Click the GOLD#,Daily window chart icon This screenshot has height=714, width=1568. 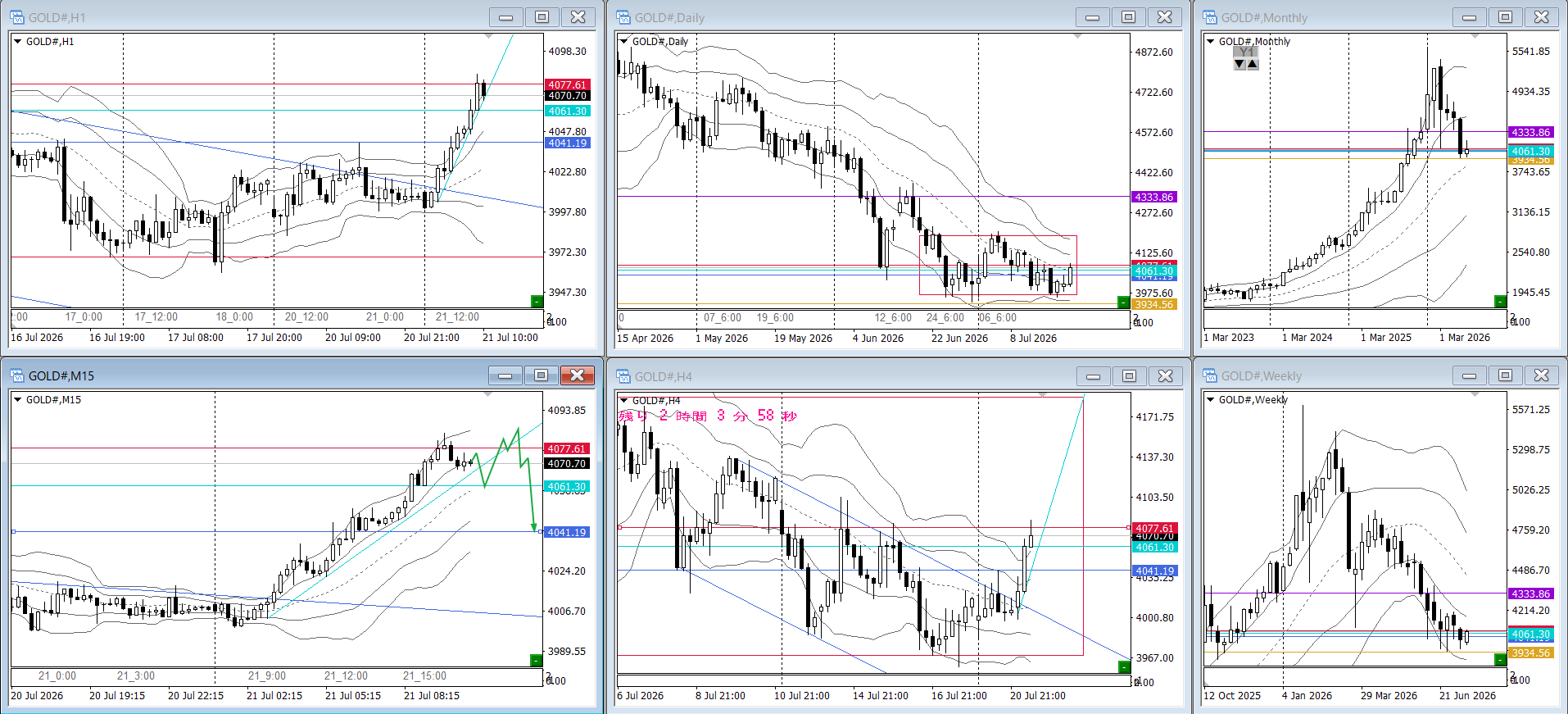click(623, 17)
